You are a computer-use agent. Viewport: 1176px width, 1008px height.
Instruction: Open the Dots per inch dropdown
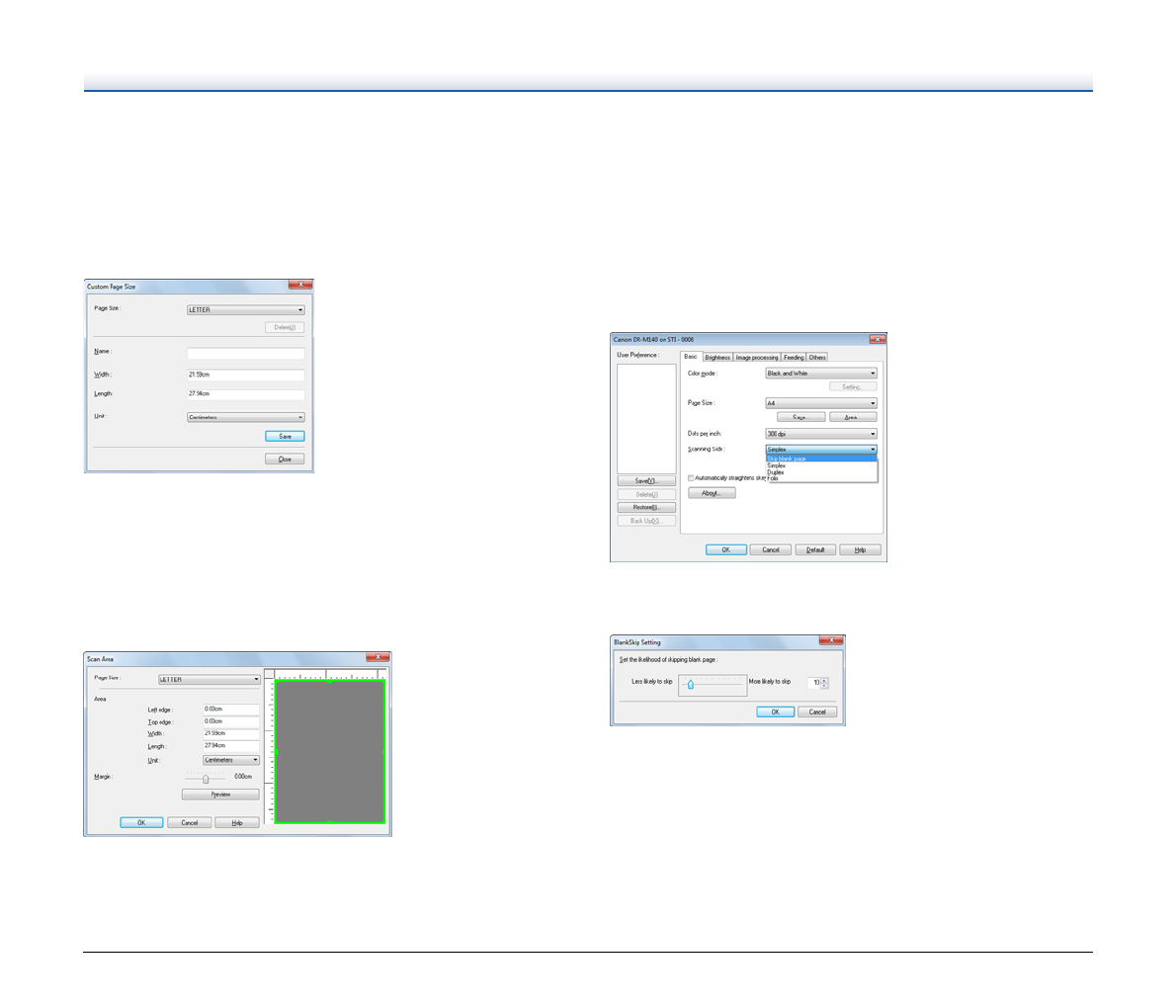pos(821,434)
